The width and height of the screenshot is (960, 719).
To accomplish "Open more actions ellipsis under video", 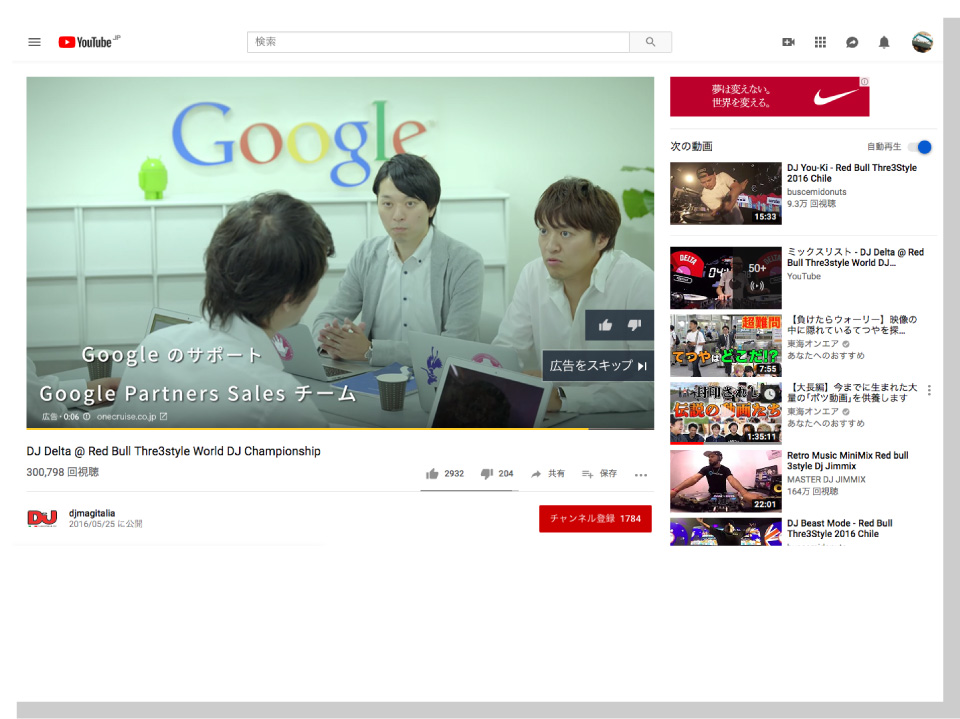I will click(641, 475).
